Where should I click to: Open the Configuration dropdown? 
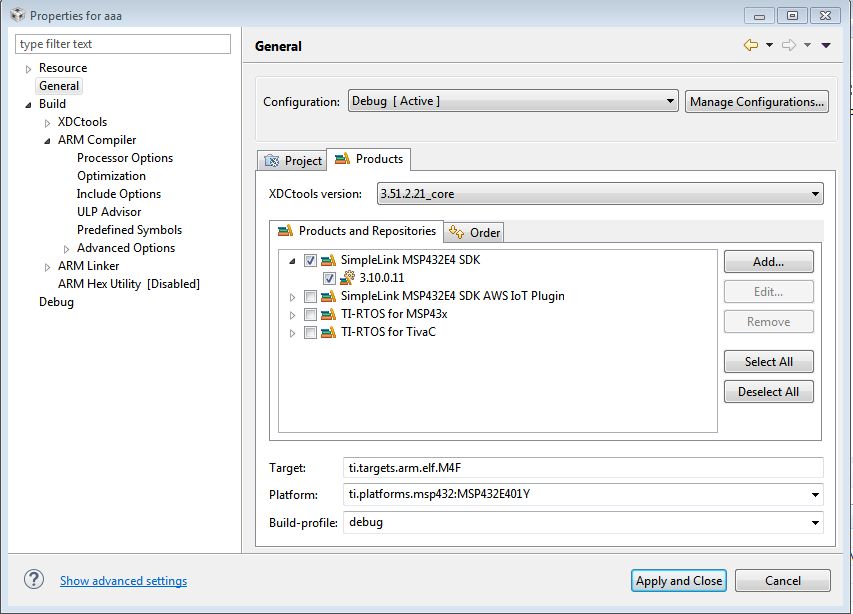coord(513,101)
